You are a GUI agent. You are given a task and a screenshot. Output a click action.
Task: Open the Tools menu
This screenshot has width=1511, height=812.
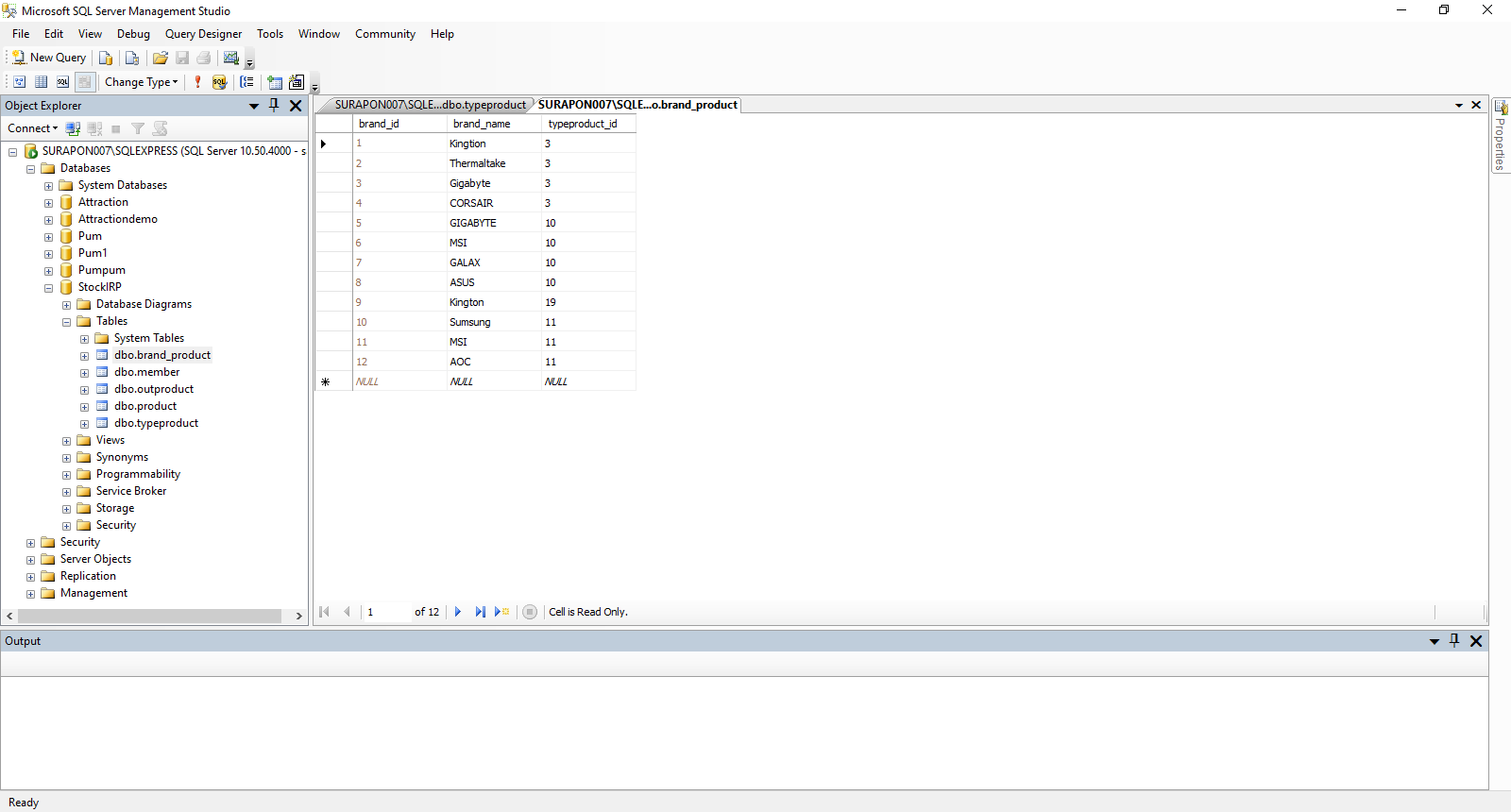tap(270, 34)
